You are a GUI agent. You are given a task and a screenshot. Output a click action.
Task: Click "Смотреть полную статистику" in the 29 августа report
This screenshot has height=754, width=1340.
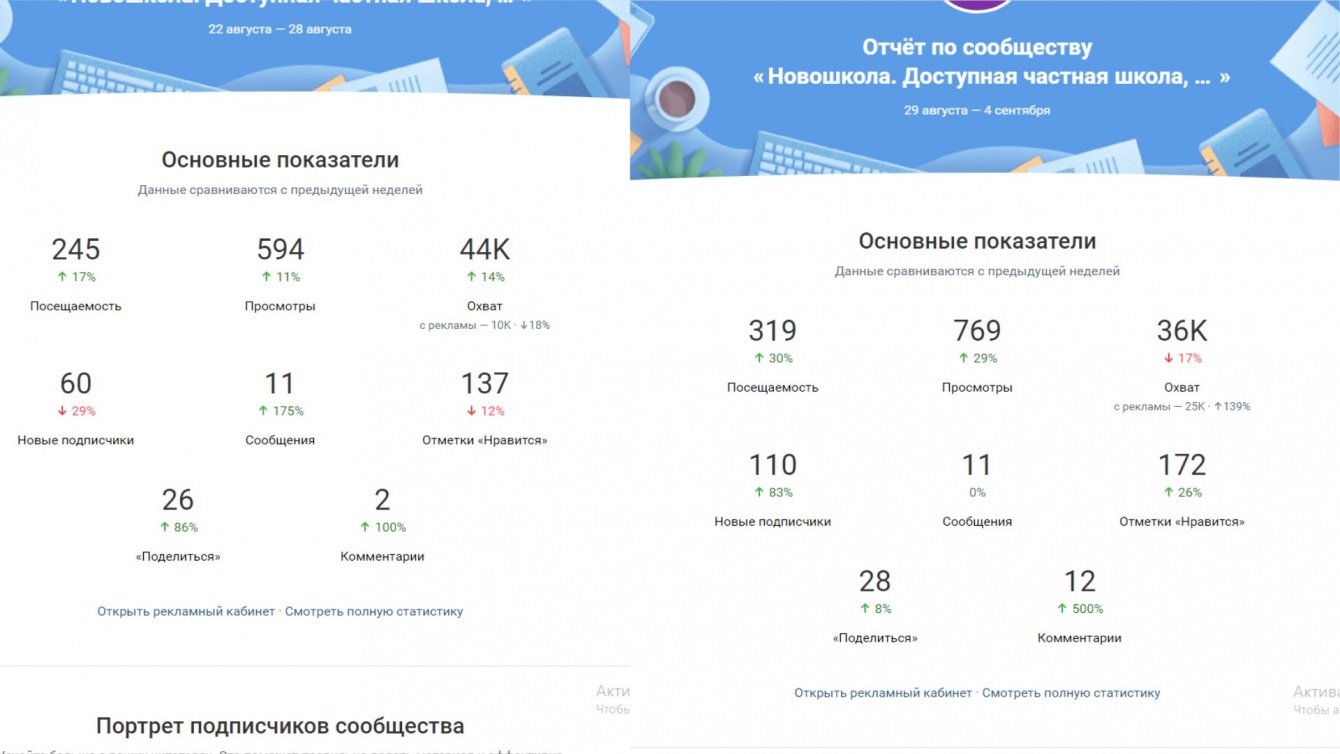click(x=1071, y=692)
